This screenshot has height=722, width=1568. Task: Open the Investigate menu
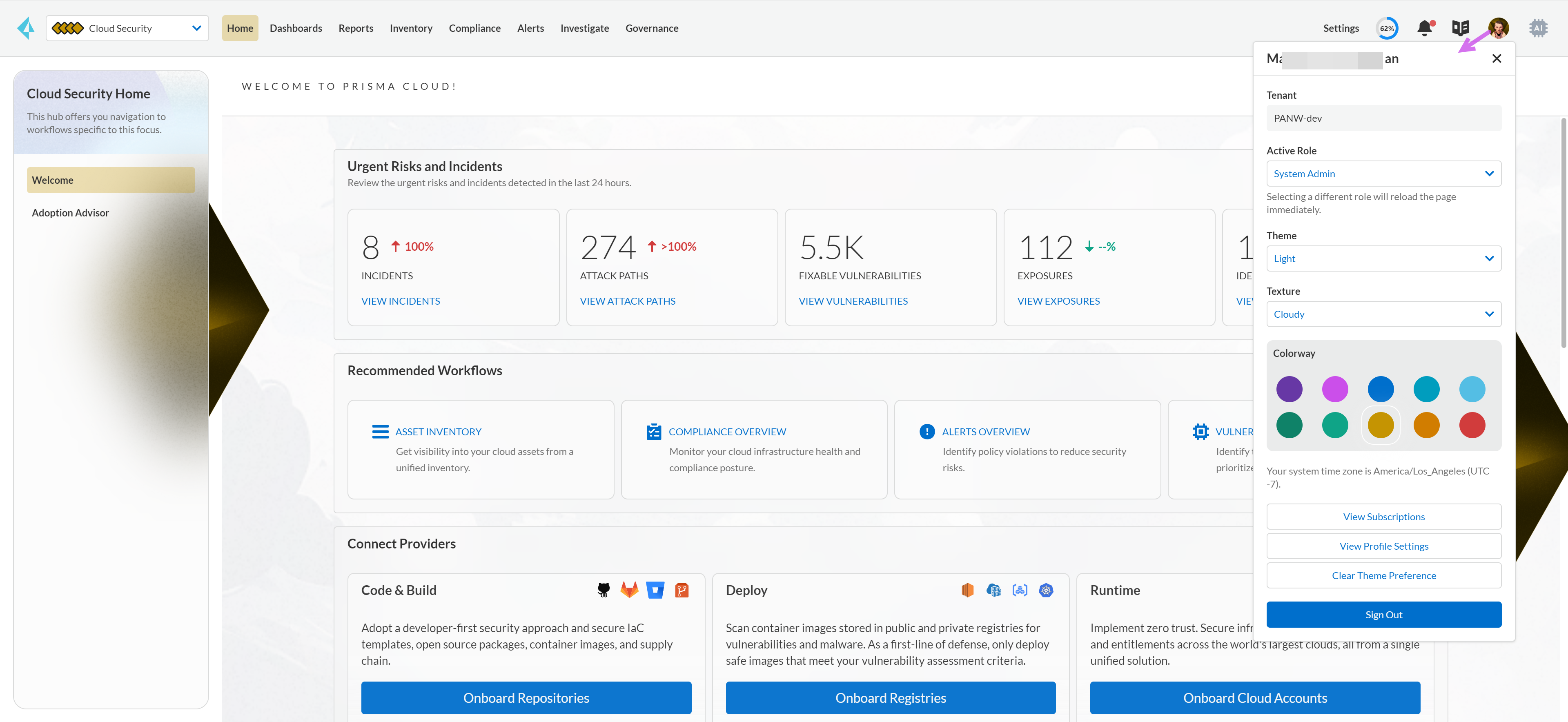tap(584, 28)
